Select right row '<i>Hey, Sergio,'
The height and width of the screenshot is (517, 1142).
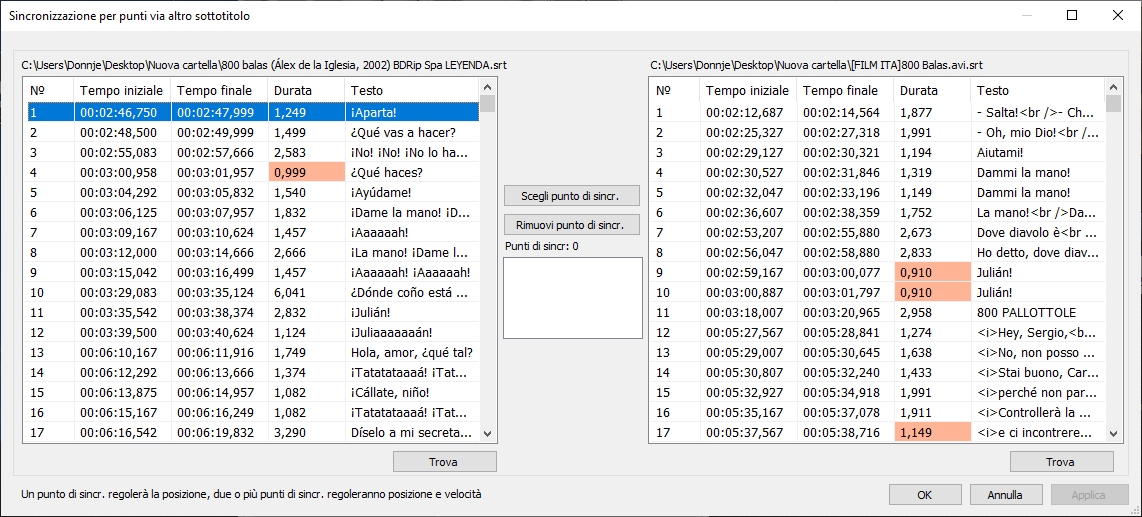click(878, 333)
